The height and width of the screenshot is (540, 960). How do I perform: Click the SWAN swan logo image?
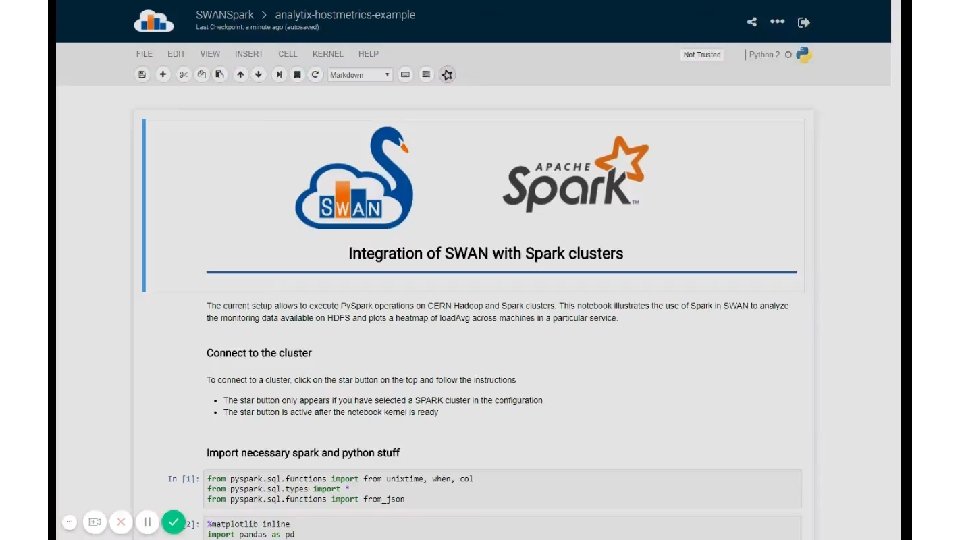[353, 178]
